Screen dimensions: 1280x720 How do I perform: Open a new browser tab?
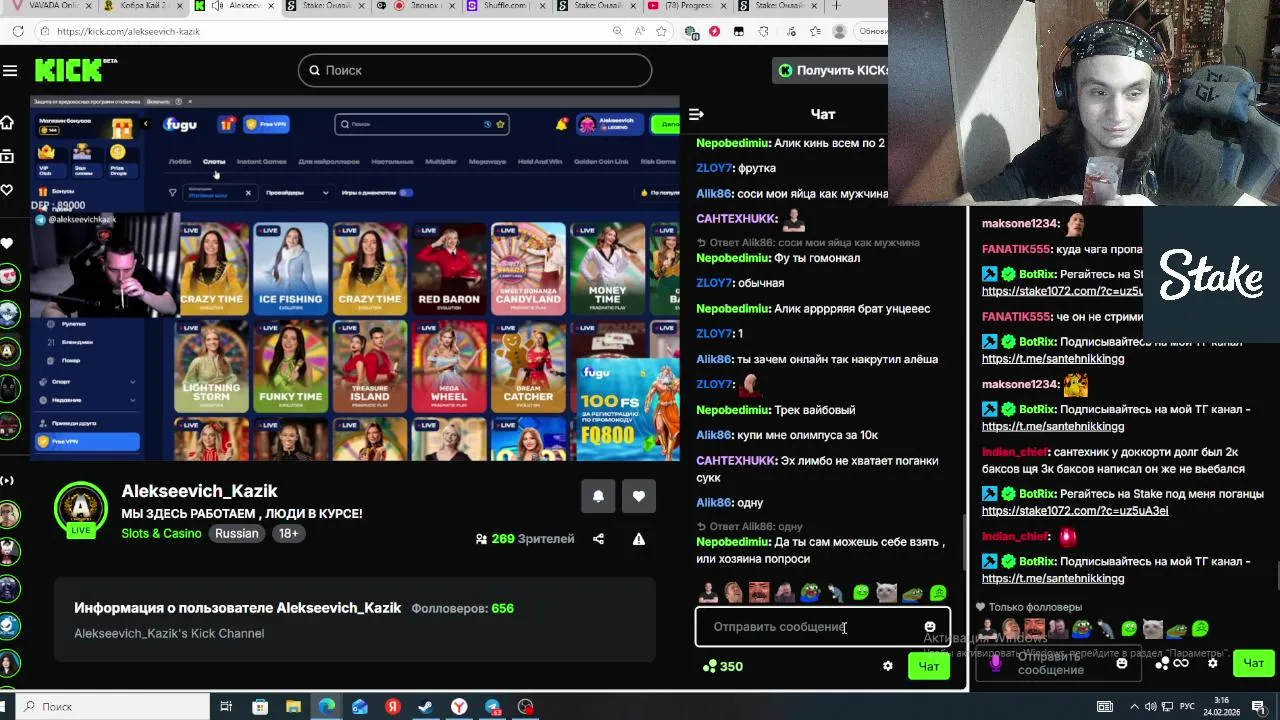pos(836,6)
